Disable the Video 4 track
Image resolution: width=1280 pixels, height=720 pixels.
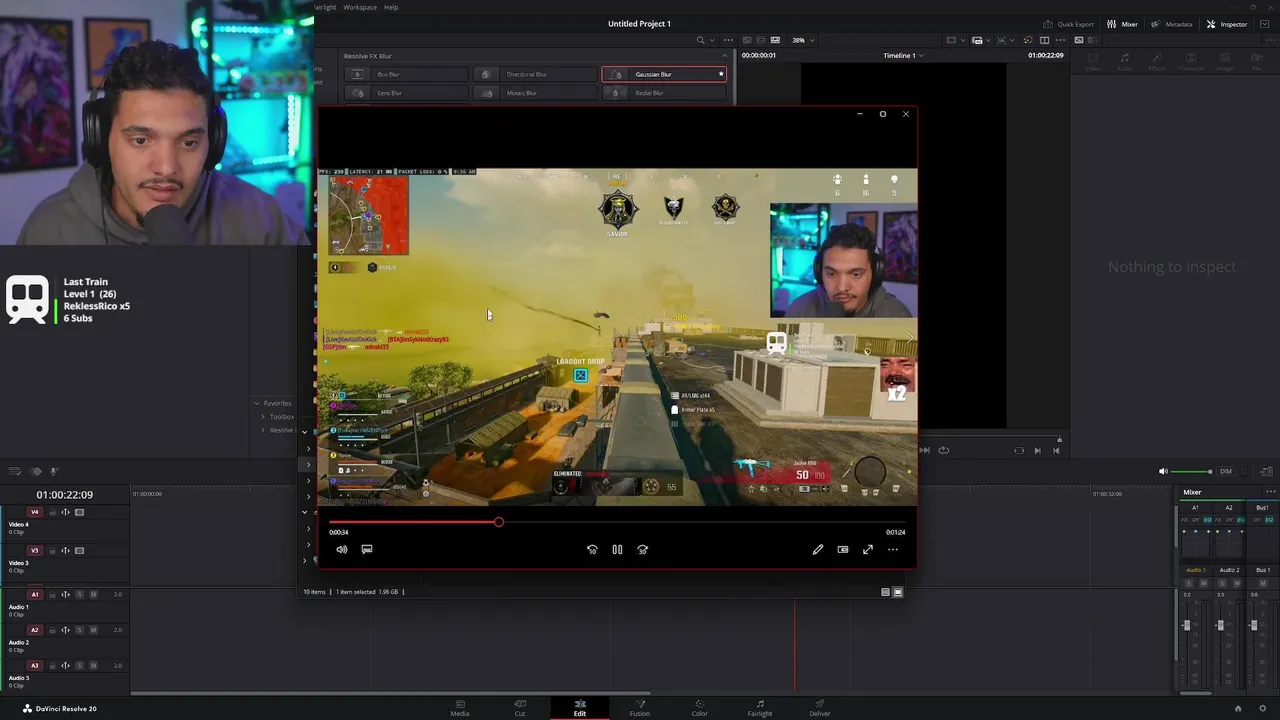tap(80, 512)
